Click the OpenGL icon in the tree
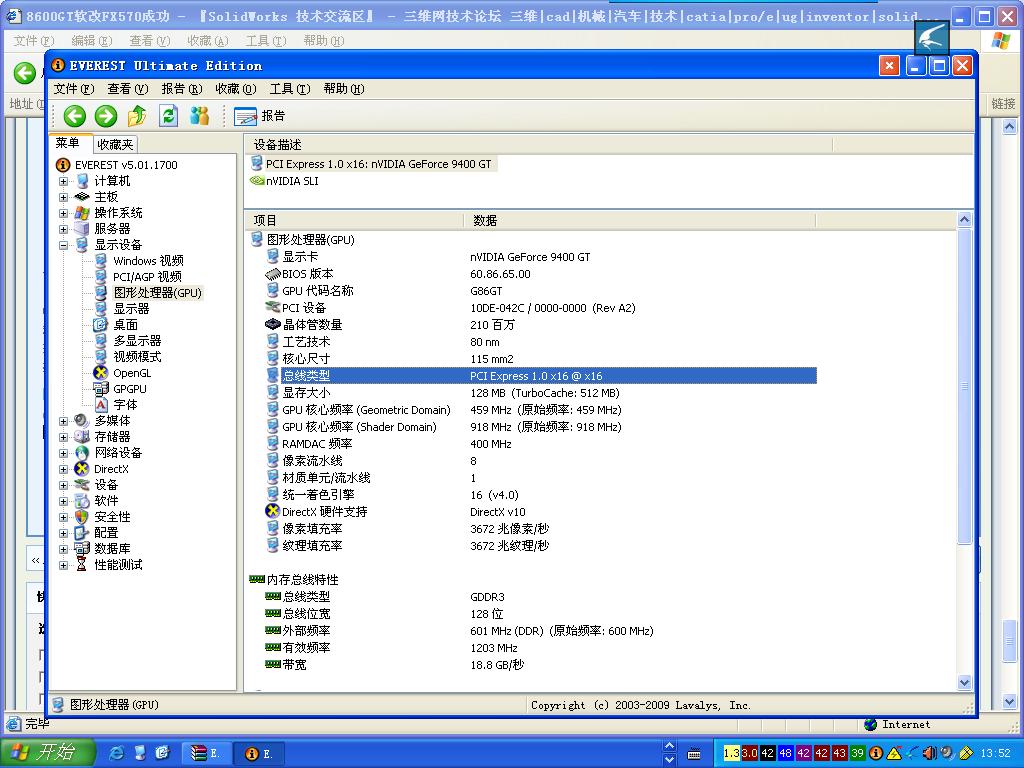The image size is (1024, 768). [101, 373]
